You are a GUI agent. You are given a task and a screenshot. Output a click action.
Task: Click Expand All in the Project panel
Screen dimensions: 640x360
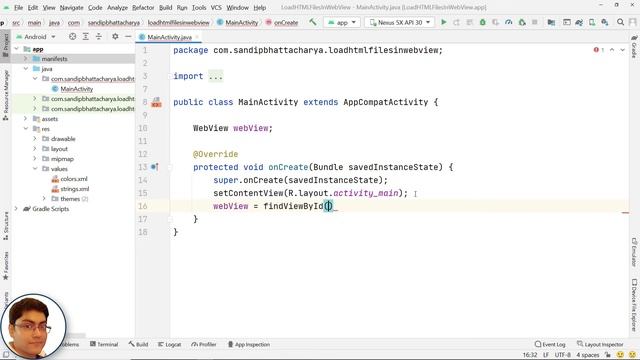(86, 37)
